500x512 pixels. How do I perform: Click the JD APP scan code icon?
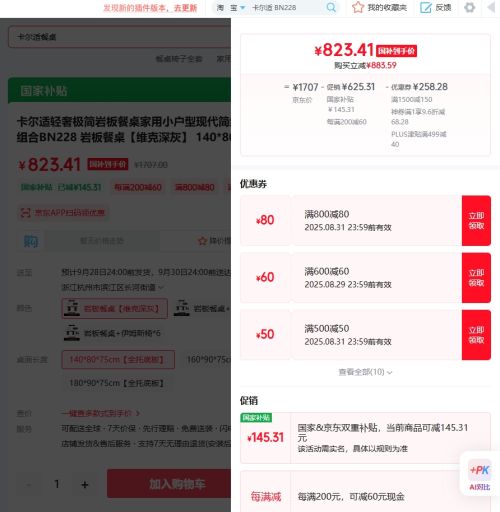pos(26,213)
